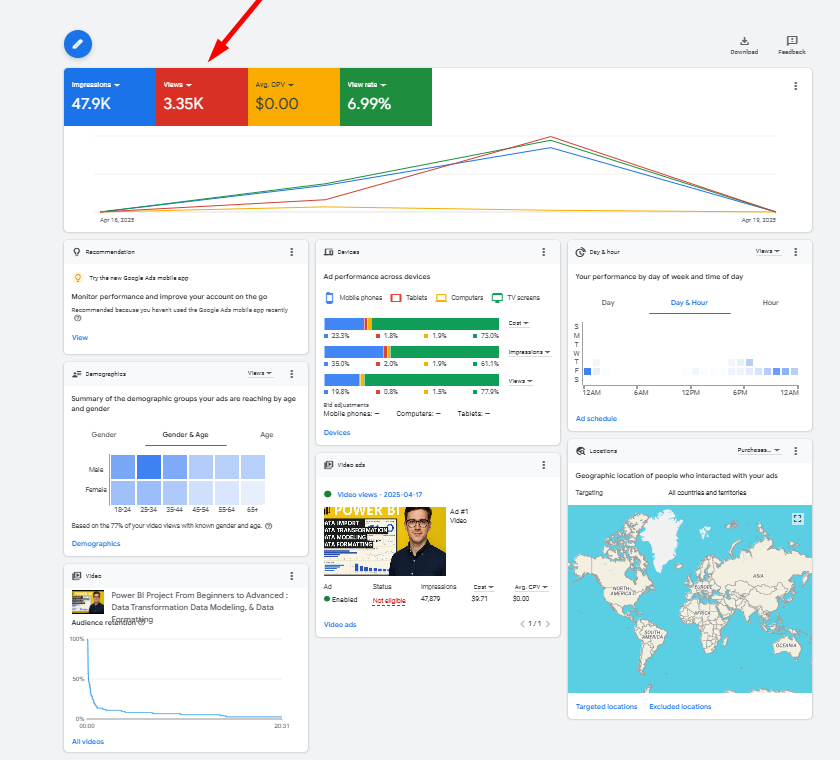Open the Devices card three-dot menu
Screen dimensions: 840x760
[544, 252]
